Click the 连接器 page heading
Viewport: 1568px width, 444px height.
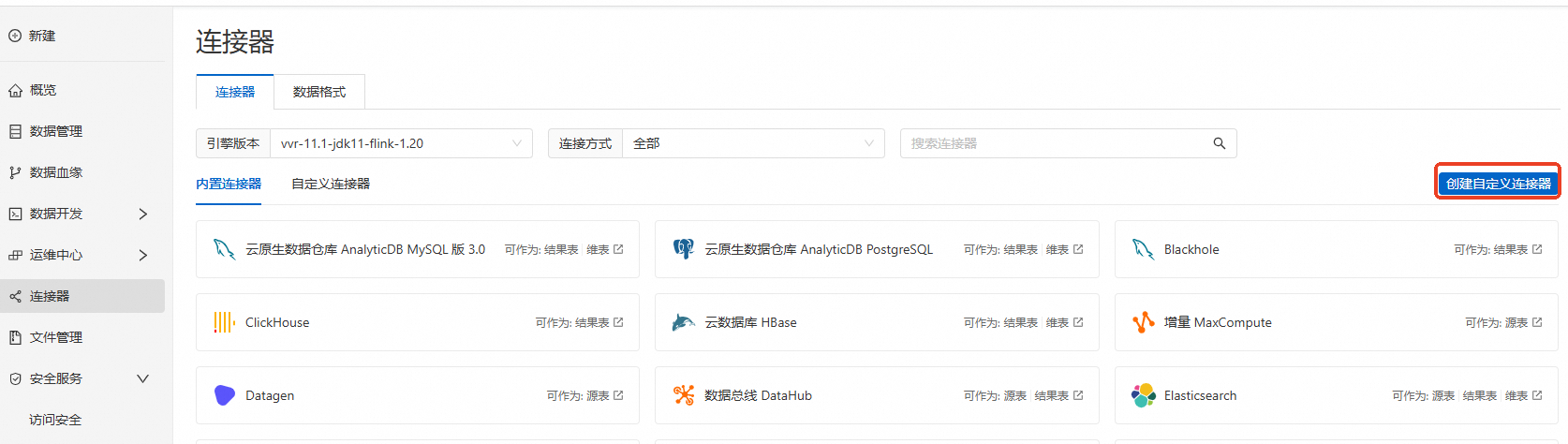[235, 41]
